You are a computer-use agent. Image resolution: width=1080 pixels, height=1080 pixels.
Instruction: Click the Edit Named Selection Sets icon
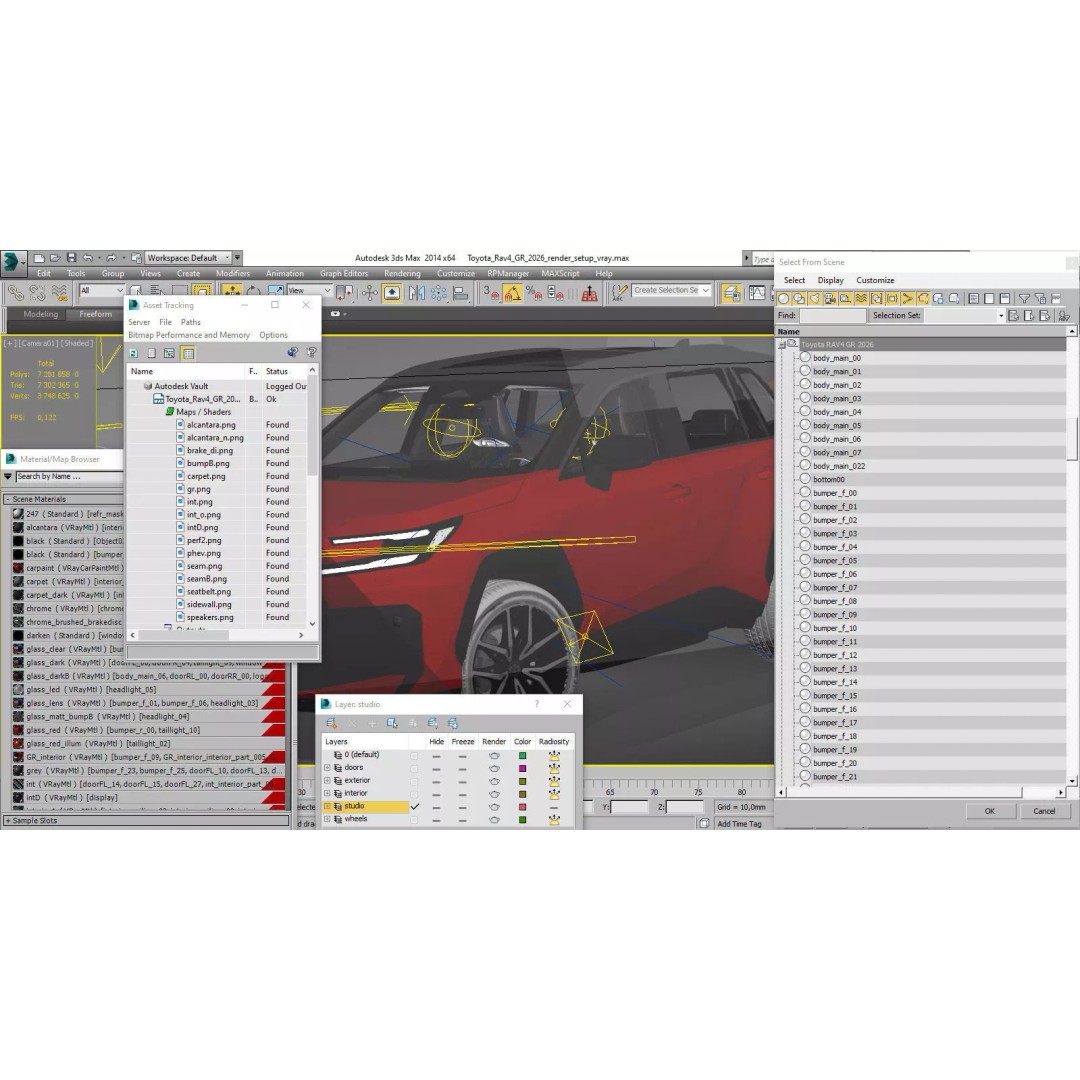point(621,293)
